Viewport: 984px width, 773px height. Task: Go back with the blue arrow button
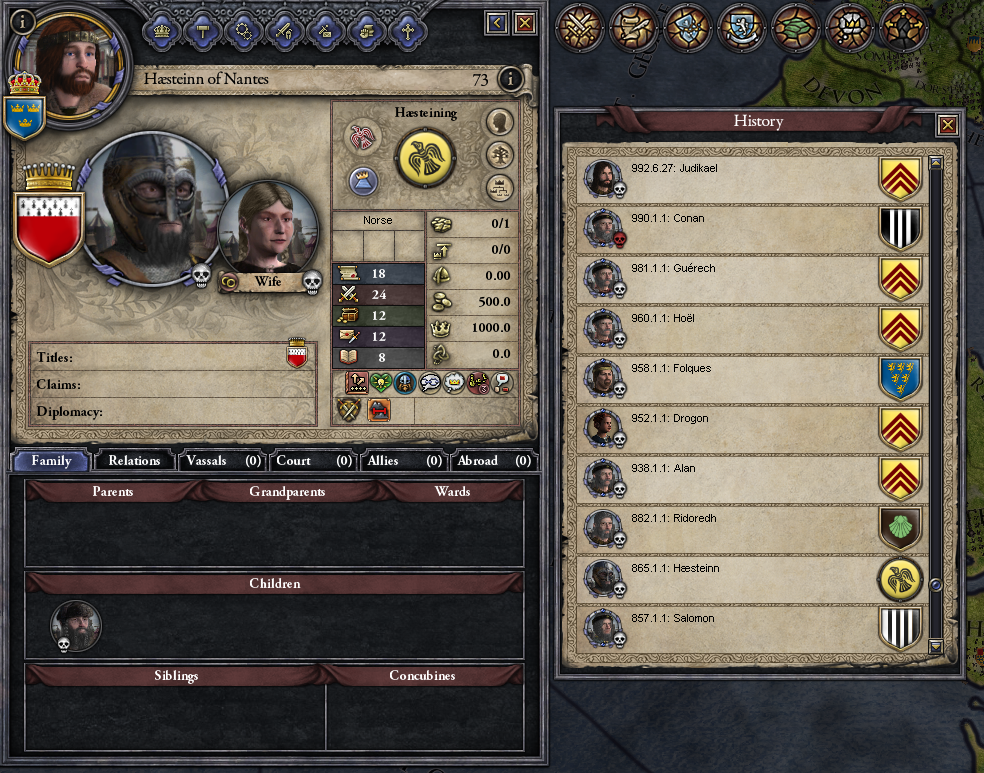(496, 23)
